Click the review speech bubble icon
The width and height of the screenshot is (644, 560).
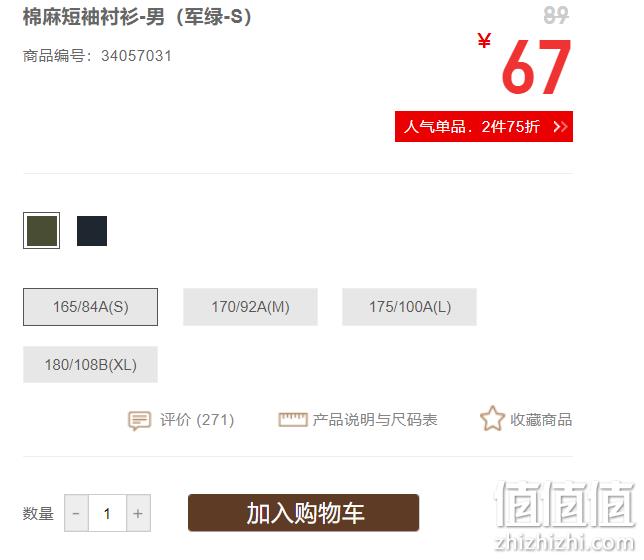[139, 420]
